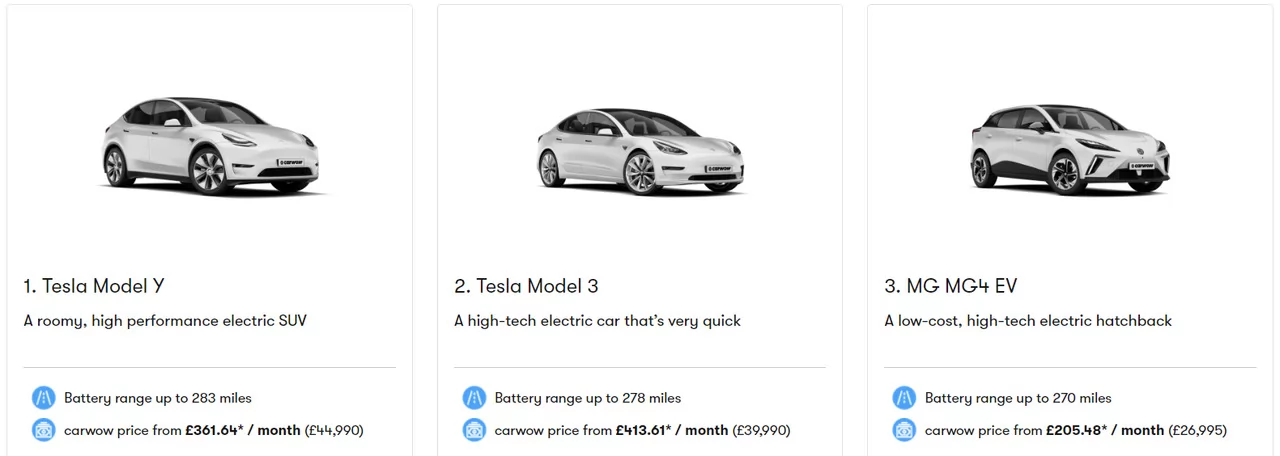
Task: Select the Tesla Model 3 battery range icon
Action: 474,398
